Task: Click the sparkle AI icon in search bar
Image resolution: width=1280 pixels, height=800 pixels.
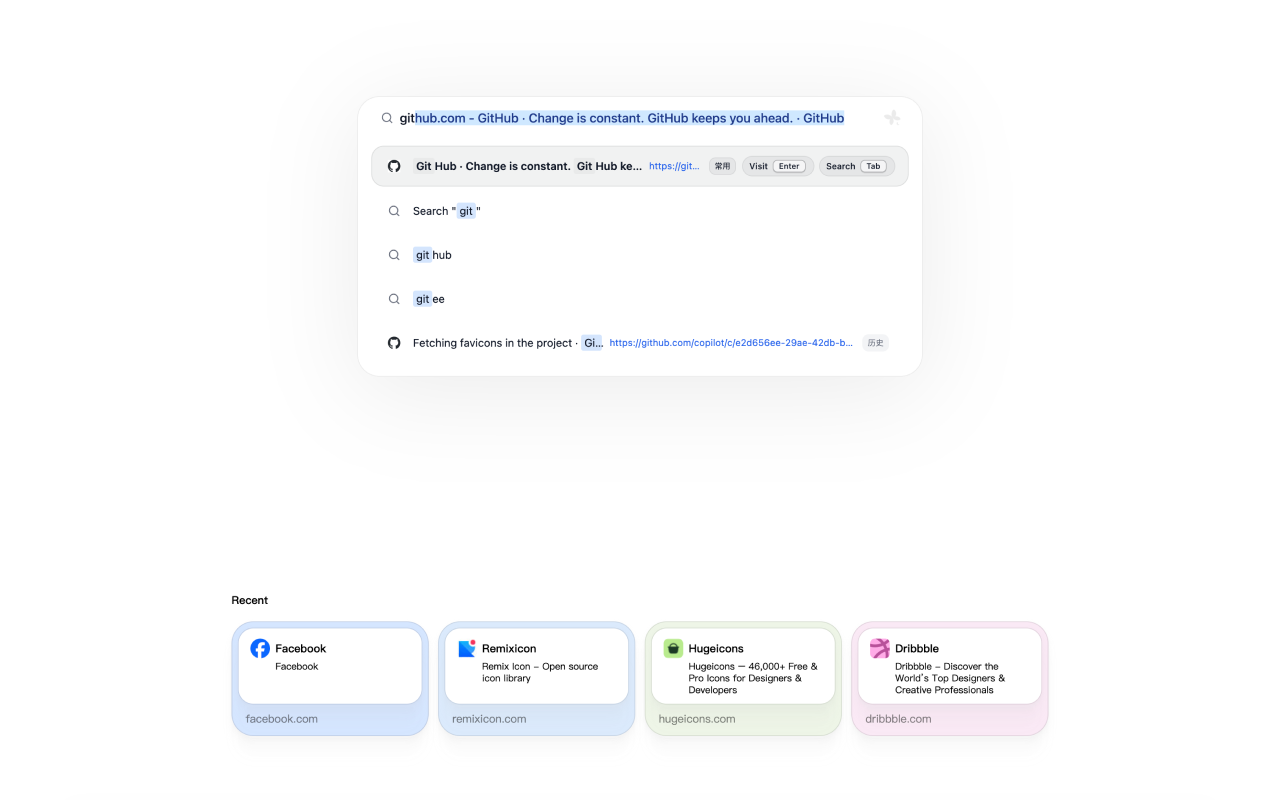Action: click(x=892, y=118)
